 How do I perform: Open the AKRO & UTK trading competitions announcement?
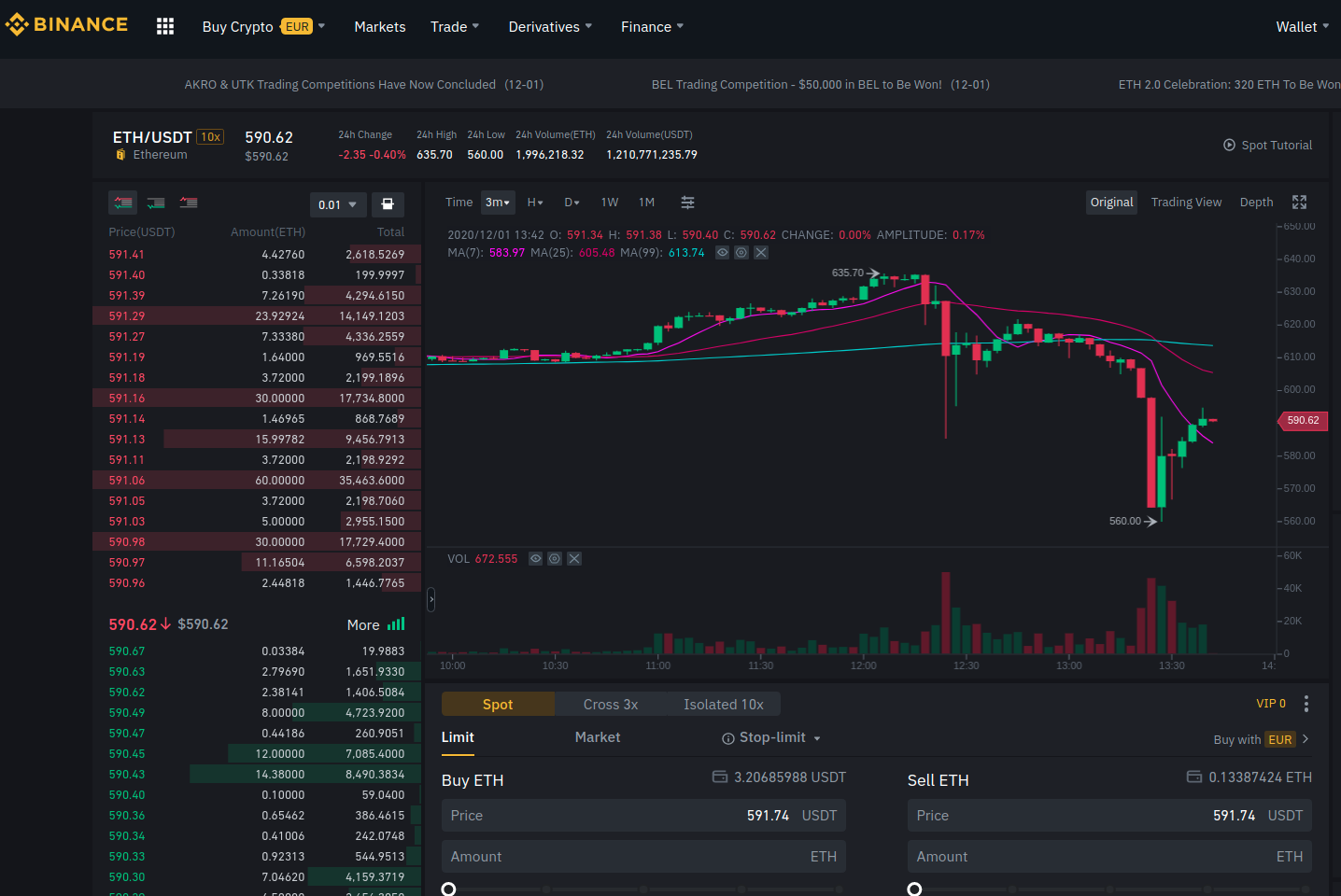pyautogui.click(x=364, y=85)
